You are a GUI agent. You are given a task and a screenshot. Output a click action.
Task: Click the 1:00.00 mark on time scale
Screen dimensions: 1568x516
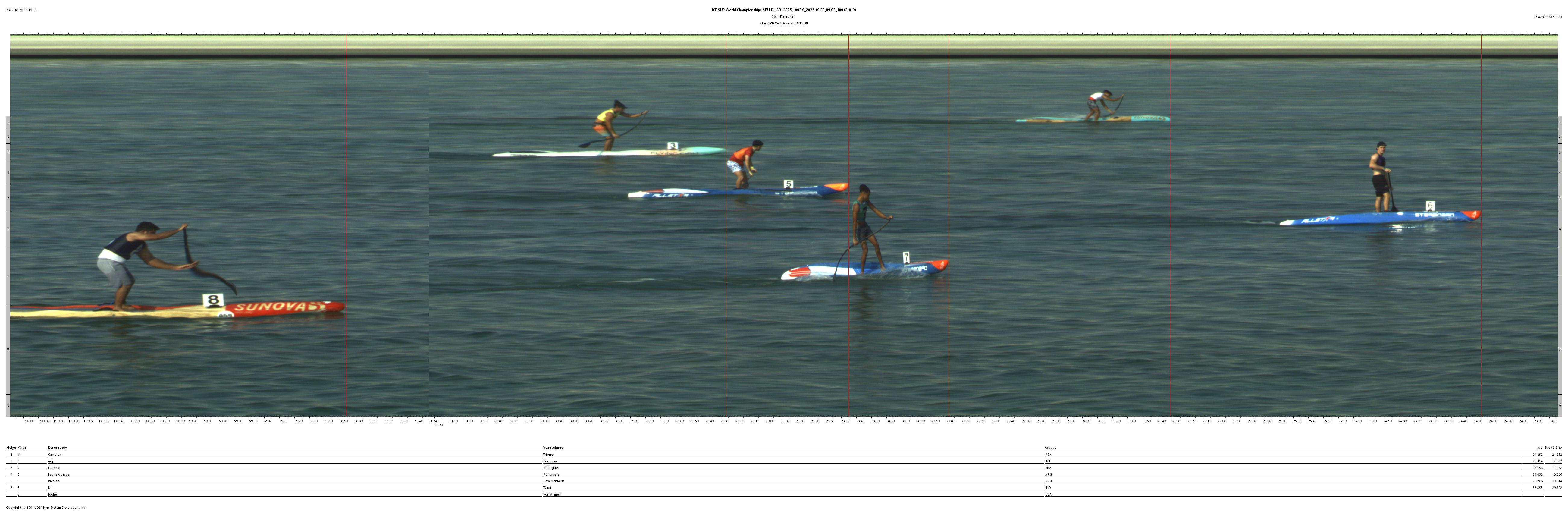pos(179,421)
